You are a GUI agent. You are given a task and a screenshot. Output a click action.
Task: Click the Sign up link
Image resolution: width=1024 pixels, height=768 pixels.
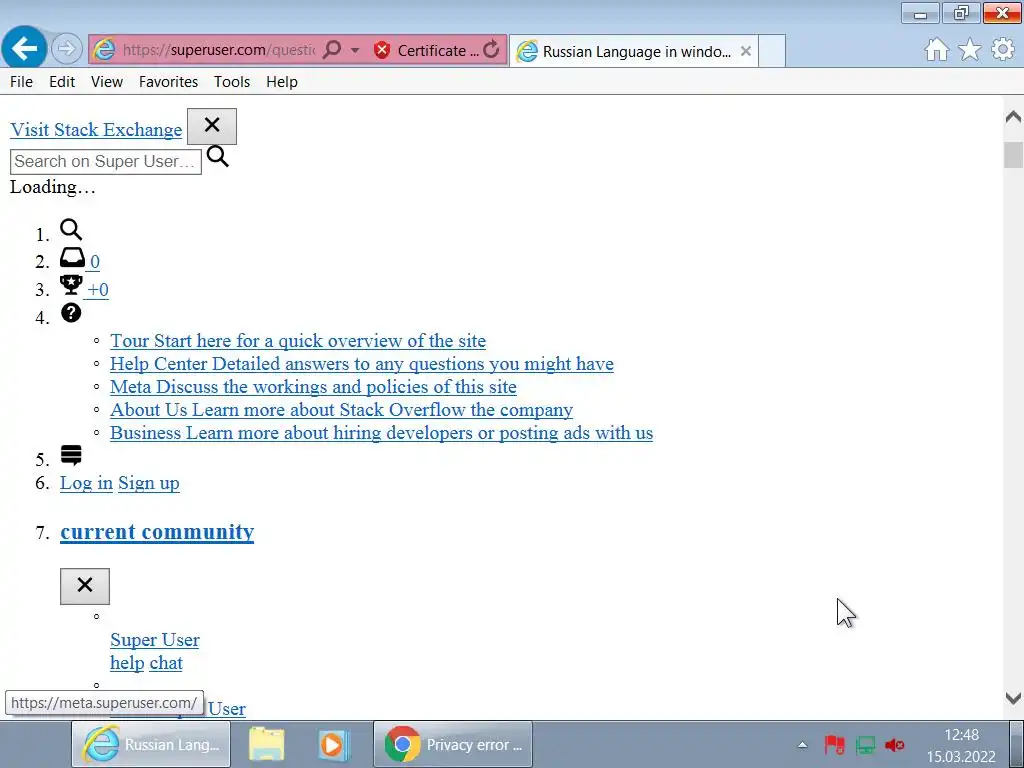pos(149,483)
